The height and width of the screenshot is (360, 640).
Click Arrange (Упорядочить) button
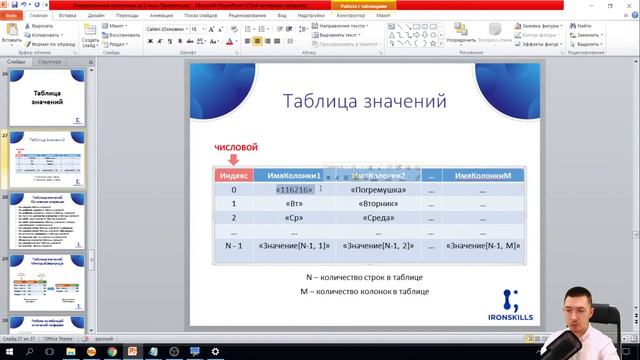point(461,33)
